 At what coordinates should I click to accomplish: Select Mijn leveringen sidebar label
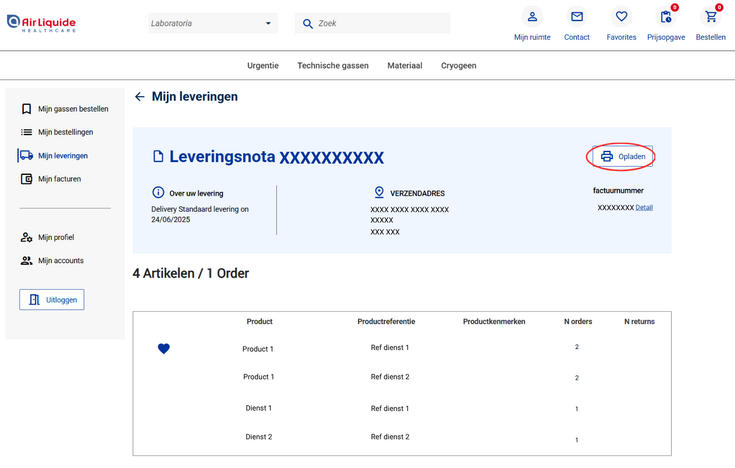[63, 156]
